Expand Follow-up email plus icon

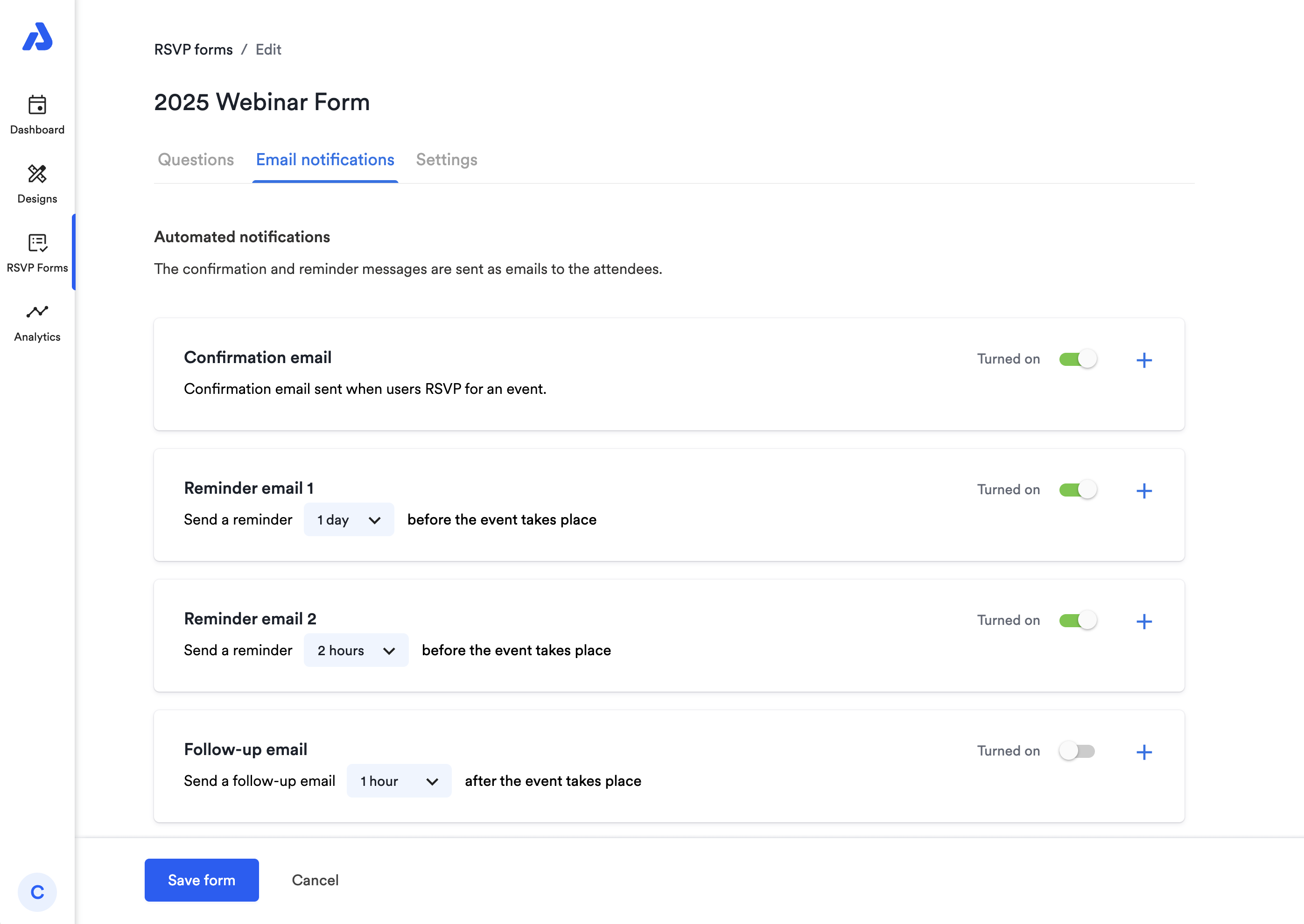pos(1143,752)
